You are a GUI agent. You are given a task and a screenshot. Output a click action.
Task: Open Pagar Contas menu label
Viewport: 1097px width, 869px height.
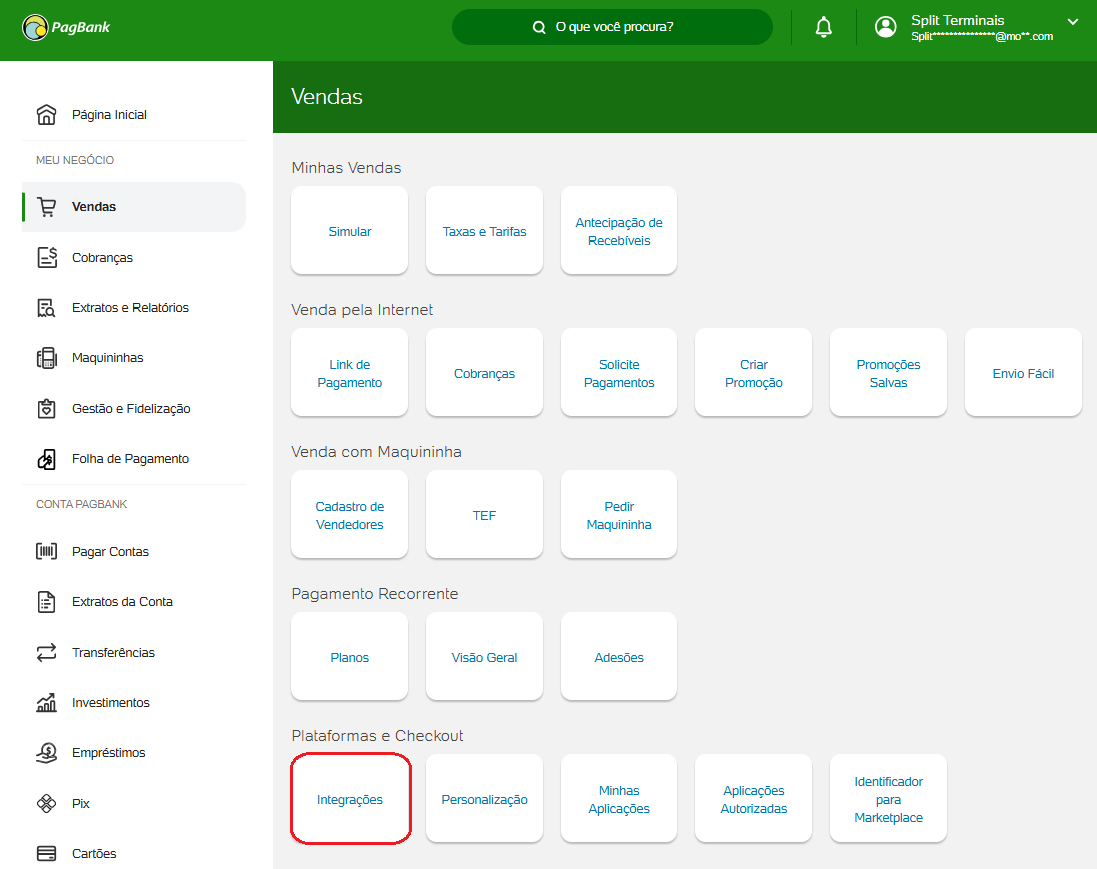click(x=111, y=551)
